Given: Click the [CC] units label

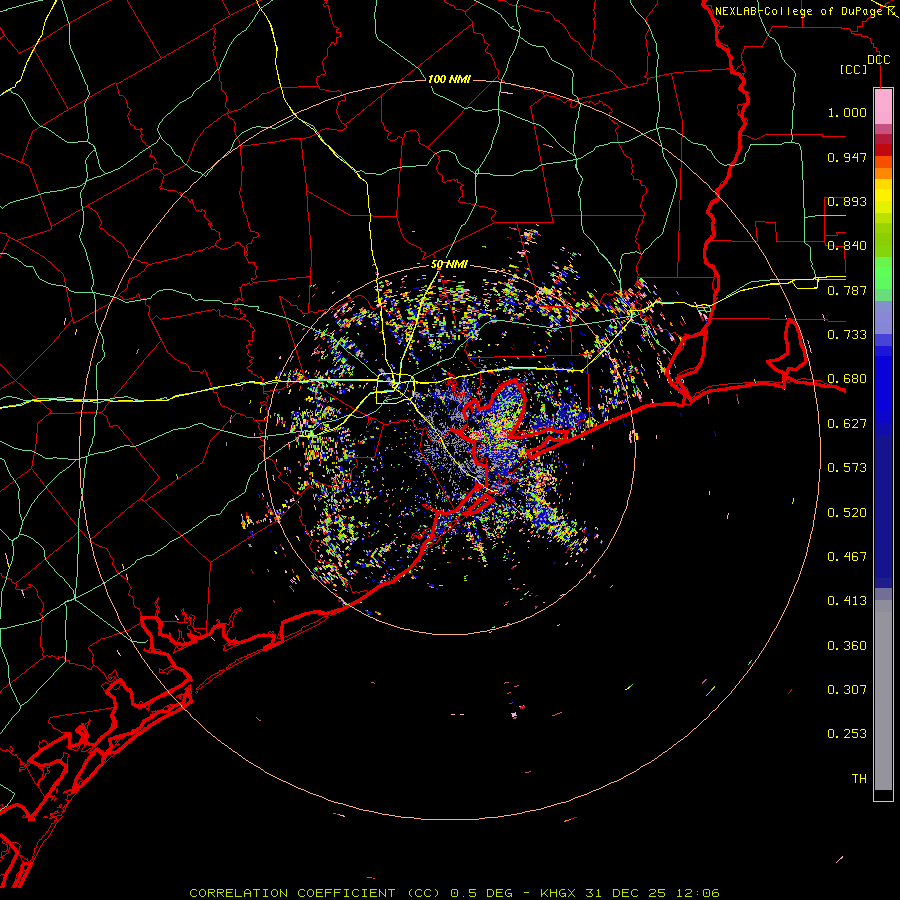Looking at the screenshot, I should click(x=854, y=69).
